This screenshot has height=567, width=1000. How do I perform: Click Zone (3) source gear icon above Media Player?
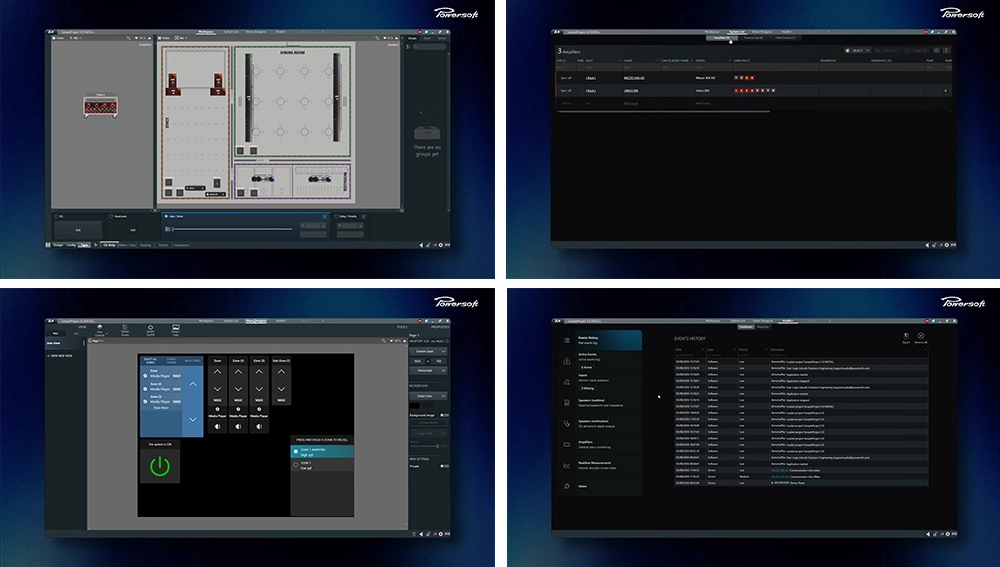259,409
